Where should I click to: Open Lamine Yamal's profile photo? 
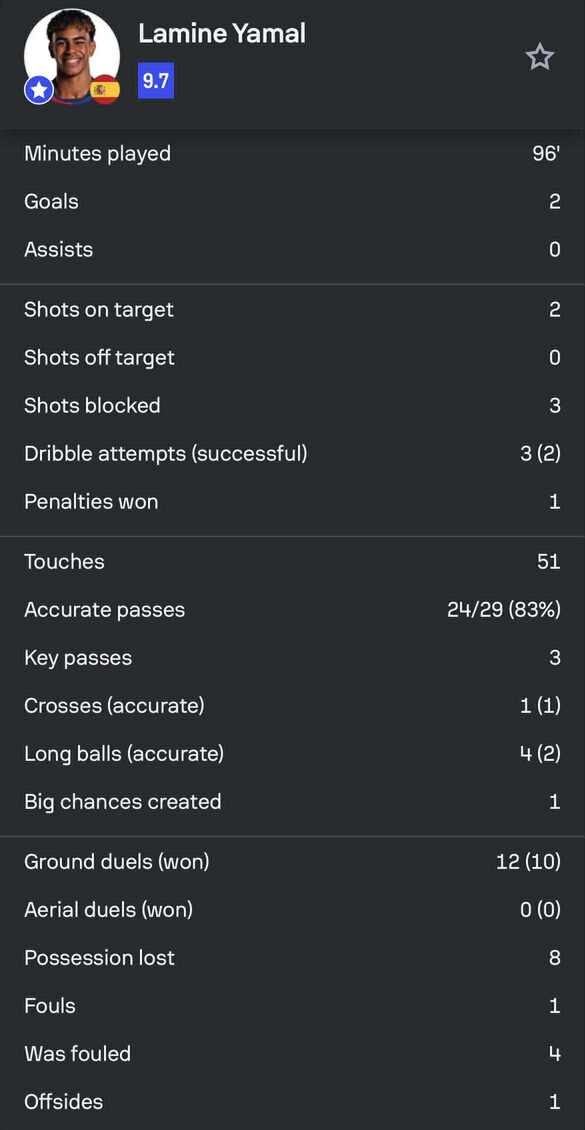click(x=72, y=56)
